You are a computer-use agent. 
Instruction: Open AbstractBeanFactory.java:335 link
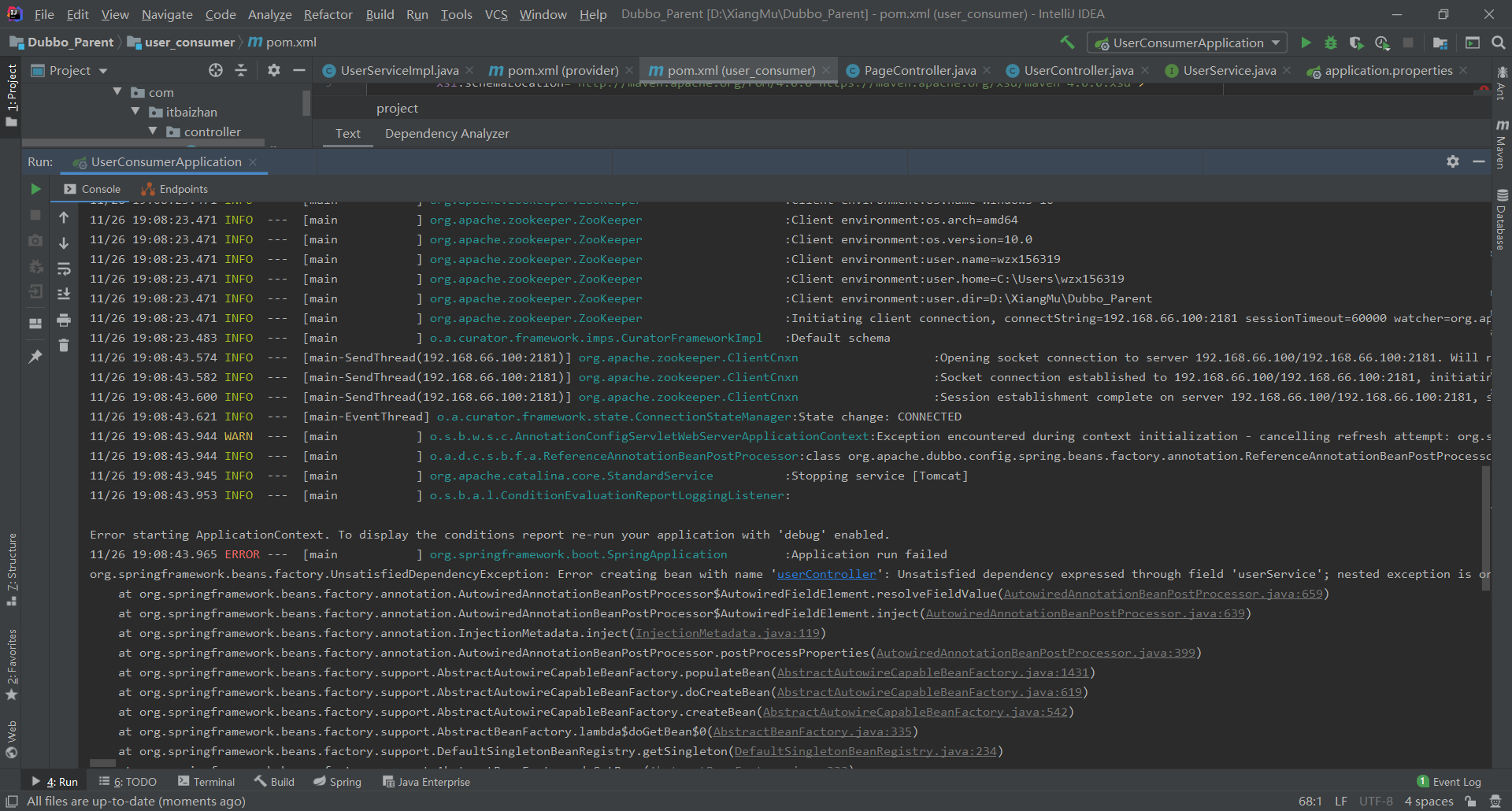click(x=812, y=731)
